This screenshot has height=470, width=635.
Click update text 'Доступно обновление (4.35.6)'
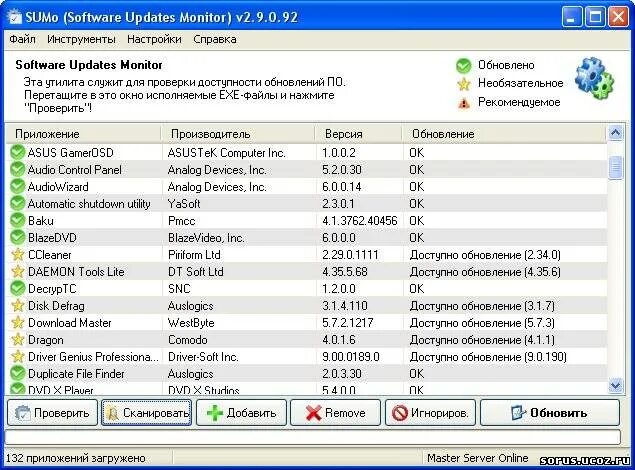click(485, 272)
